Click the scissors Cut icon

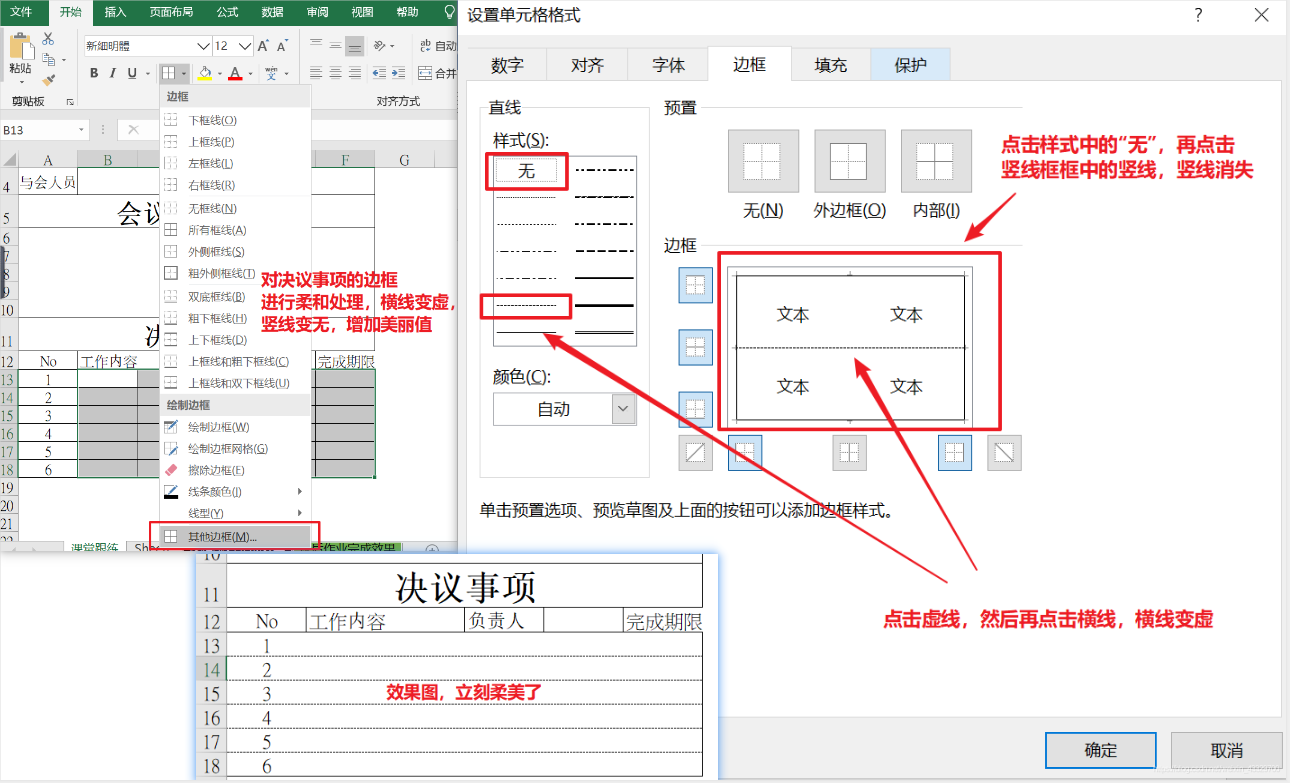tap(48, 39)
